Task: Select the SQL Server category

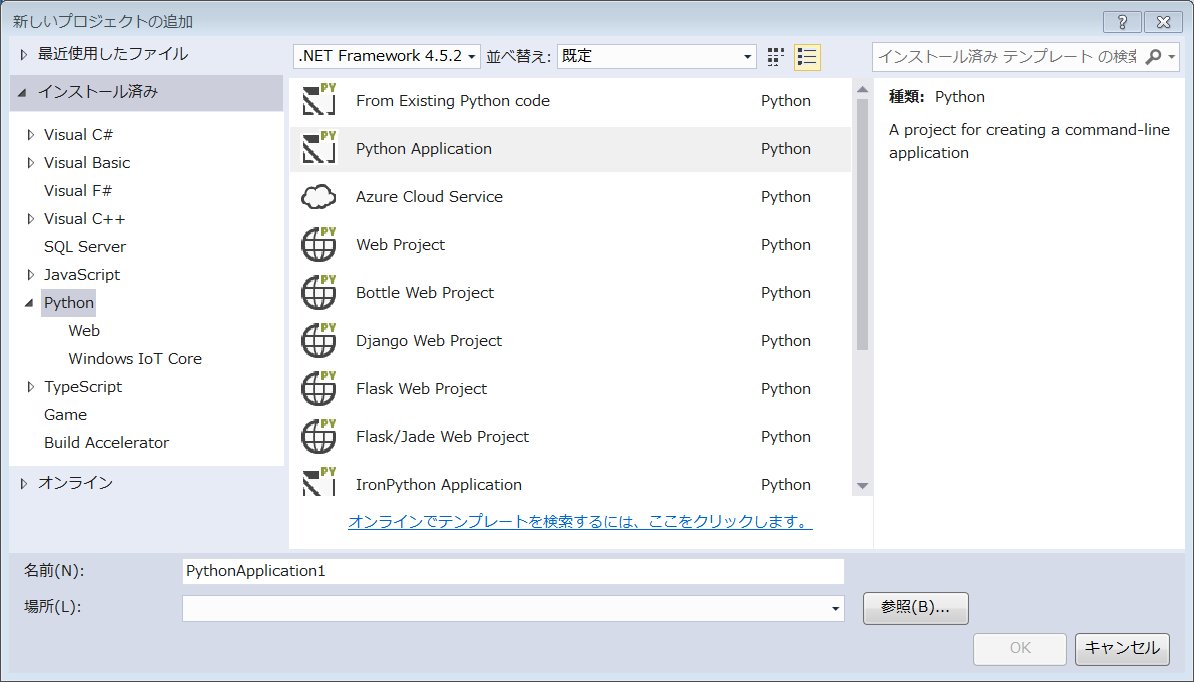Action: click(85, 247)
